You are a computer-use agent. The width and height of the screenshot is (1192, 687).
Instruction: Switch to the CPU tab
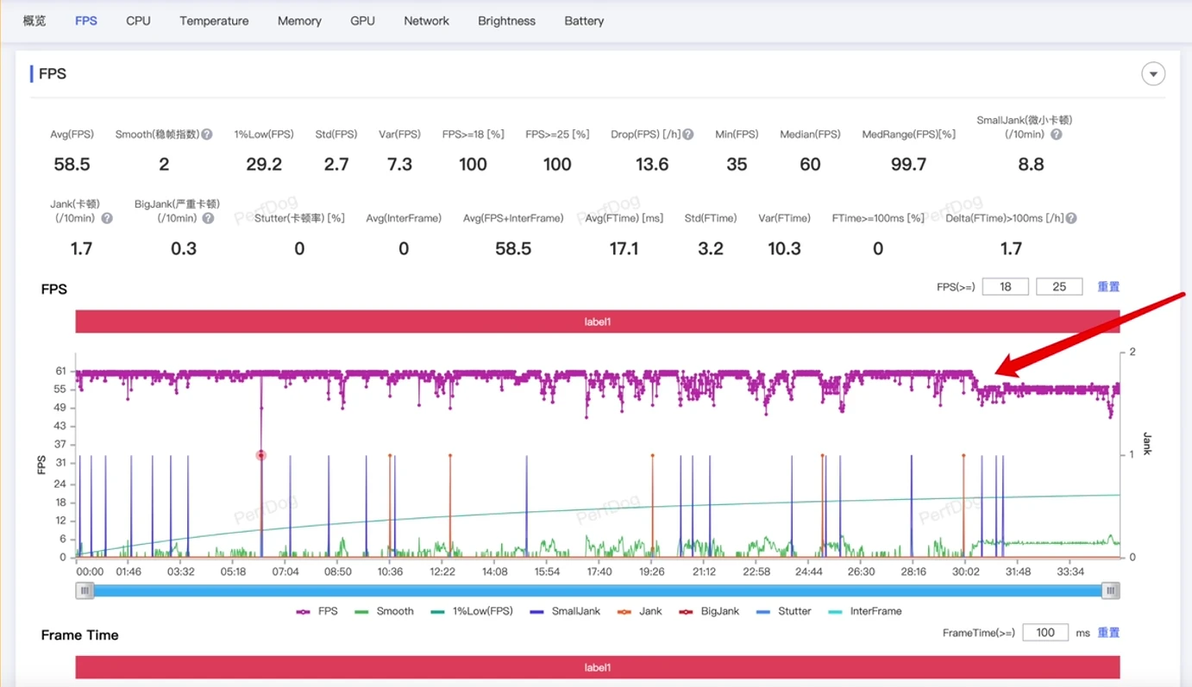[138, 21]
